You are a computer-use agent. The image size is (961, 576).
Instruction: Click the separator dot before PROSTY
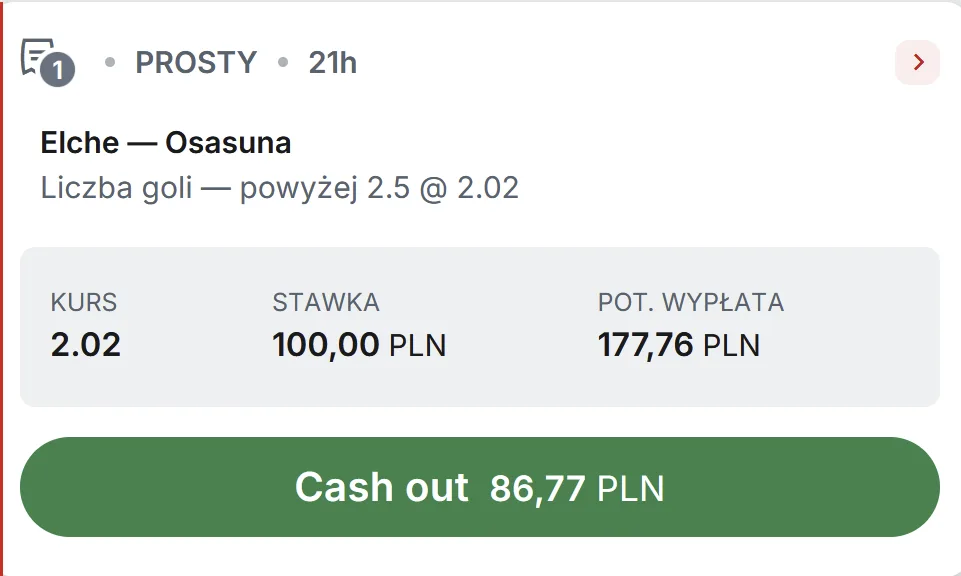[x=110, y=63]
